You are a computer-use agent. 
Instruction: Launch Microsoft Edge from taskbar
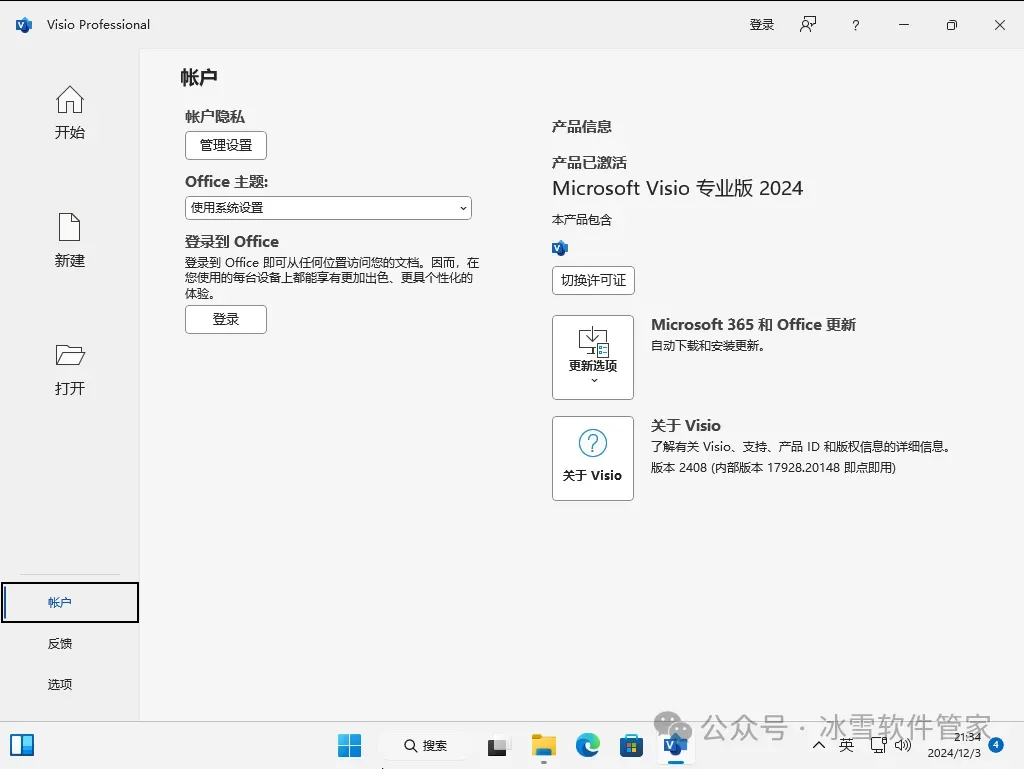tap(588, 745)
